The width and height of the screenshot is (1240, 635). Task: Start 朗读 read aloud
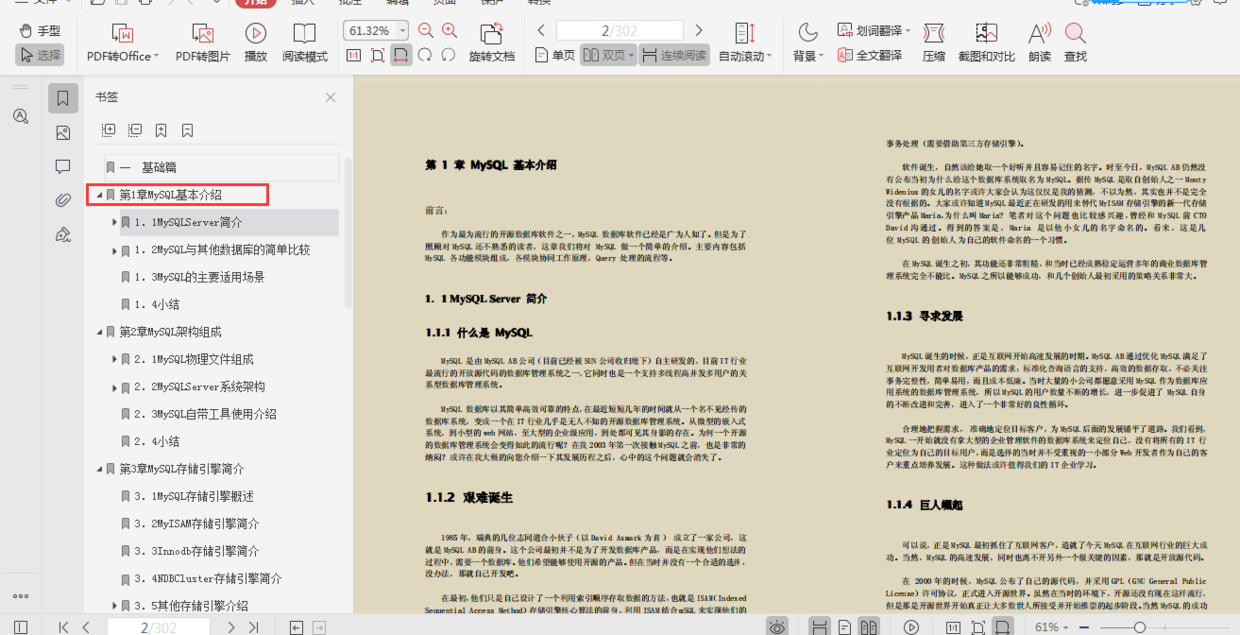tap(1040, 45)
